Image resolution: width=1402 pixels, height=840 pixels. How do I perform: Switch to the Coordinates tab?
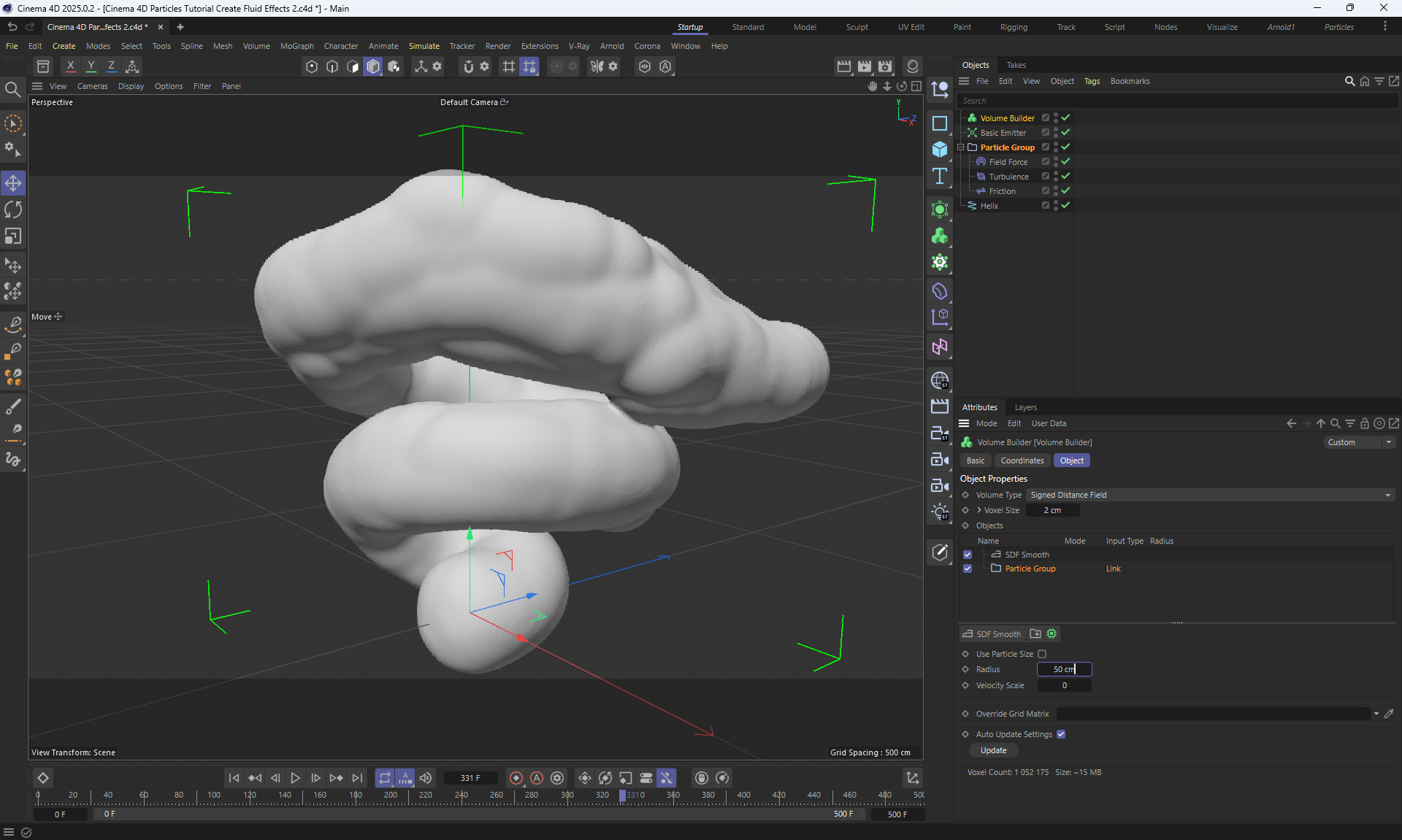[1022, 461]
